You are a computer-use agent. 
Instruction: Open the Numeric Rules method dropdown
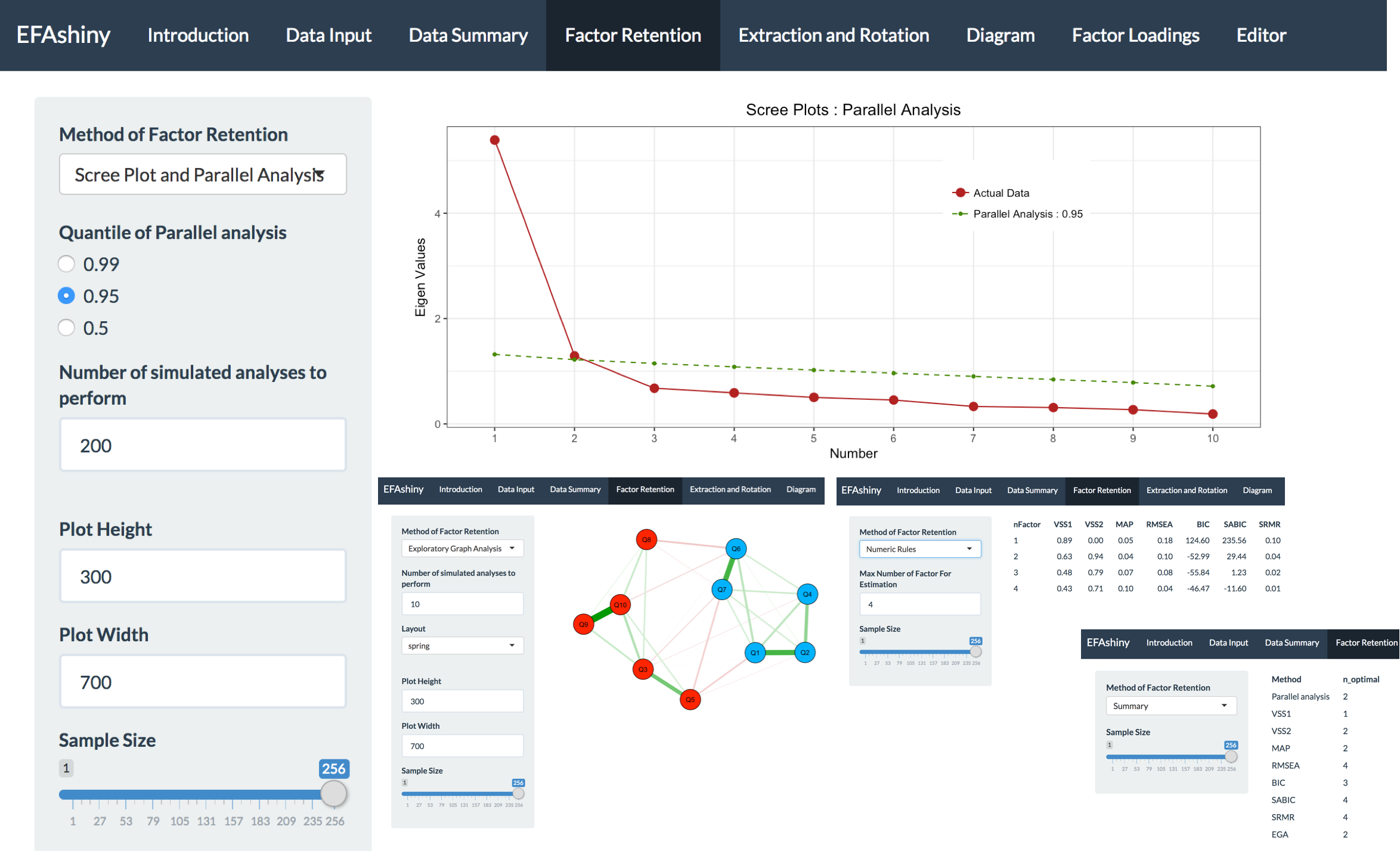tap(919, 549)
